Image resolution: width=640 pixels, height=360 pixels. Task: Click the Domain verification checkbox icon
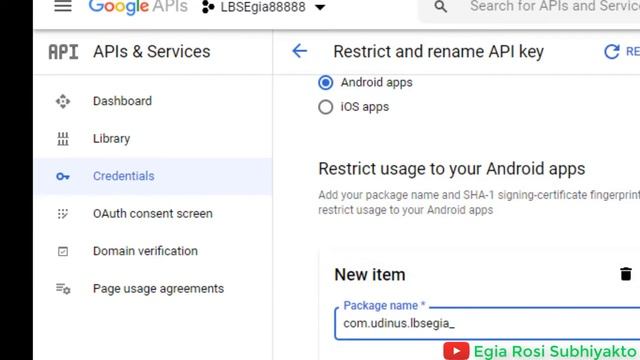63,251
